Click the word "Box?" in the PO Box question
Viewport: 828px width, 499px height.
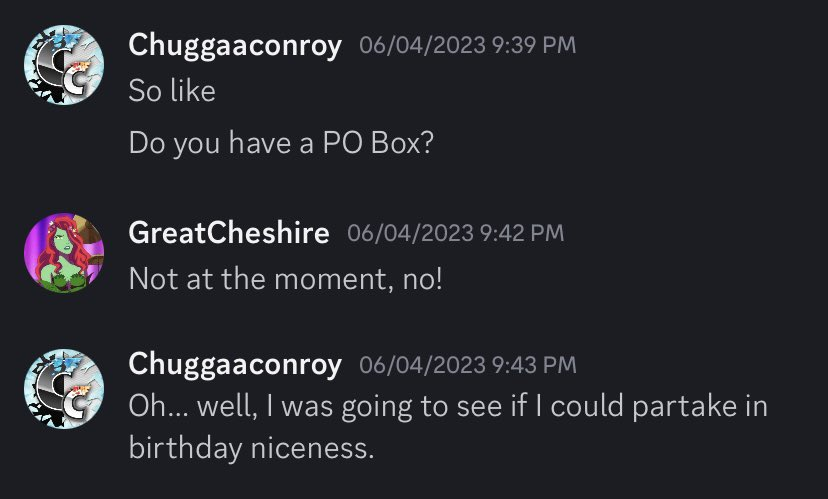coord(402,143)
